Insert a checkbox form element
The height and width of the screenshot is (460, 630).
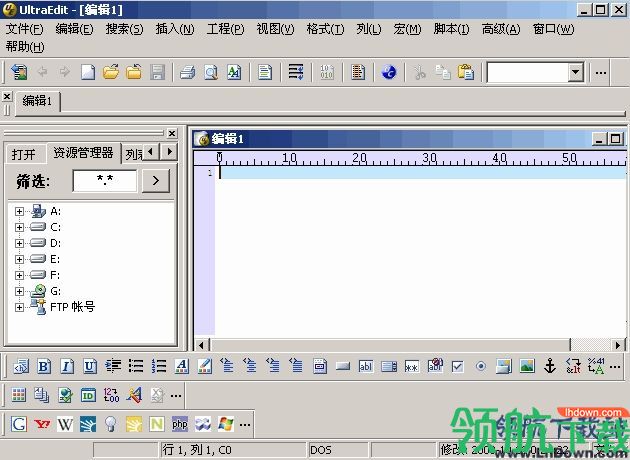click(458, 366)
